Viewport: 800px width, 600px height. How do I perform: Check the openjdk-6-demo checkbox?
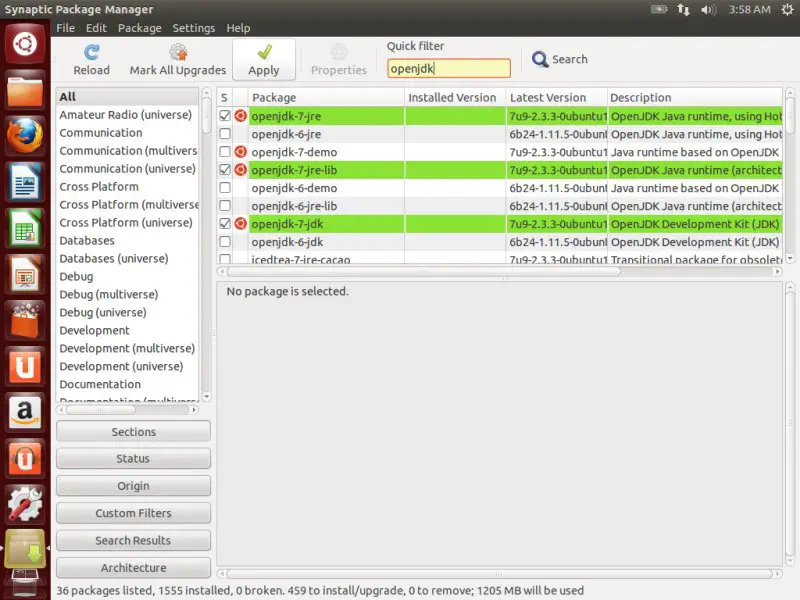point(225,188)
